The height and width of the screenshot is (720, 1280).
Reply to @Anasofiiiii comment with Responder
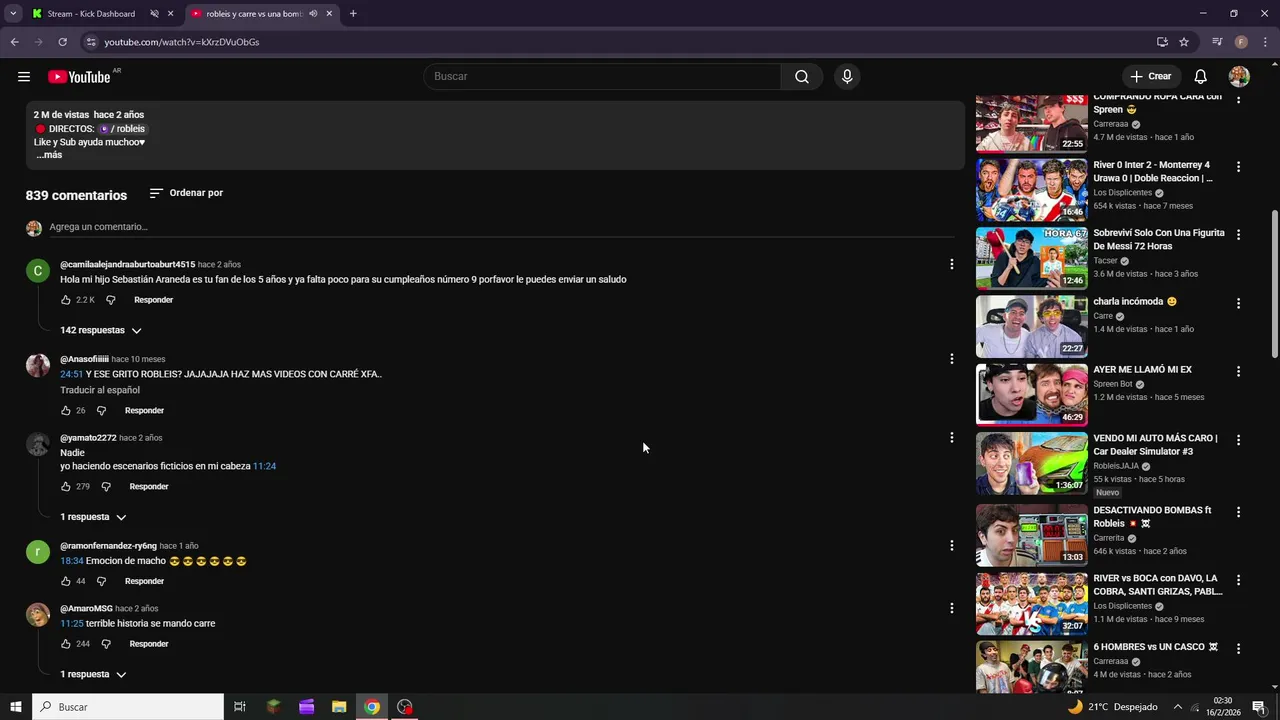pos(144,411)
